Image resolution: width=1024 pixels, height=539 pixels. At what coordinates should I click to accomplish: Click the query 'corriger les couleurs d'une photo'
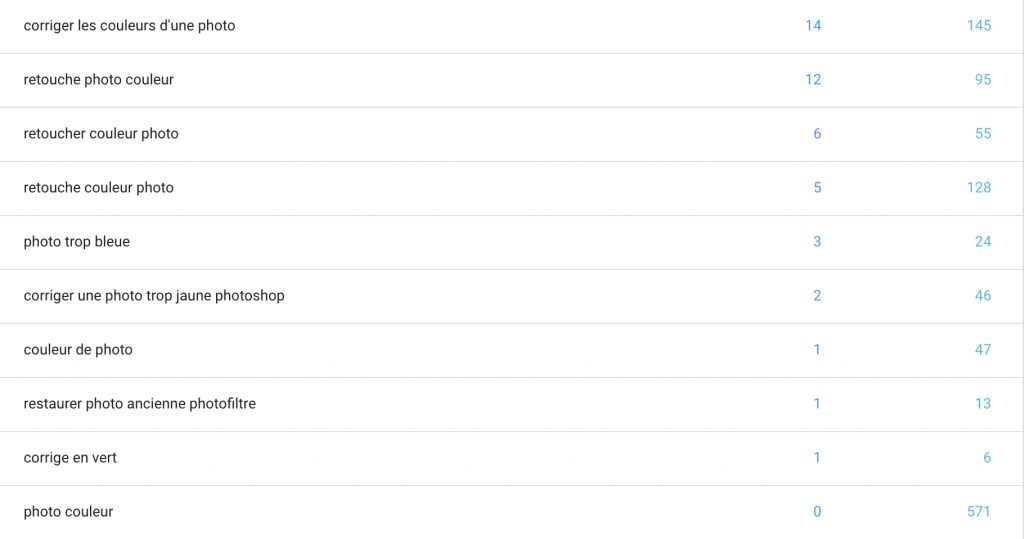click(129, 25)
